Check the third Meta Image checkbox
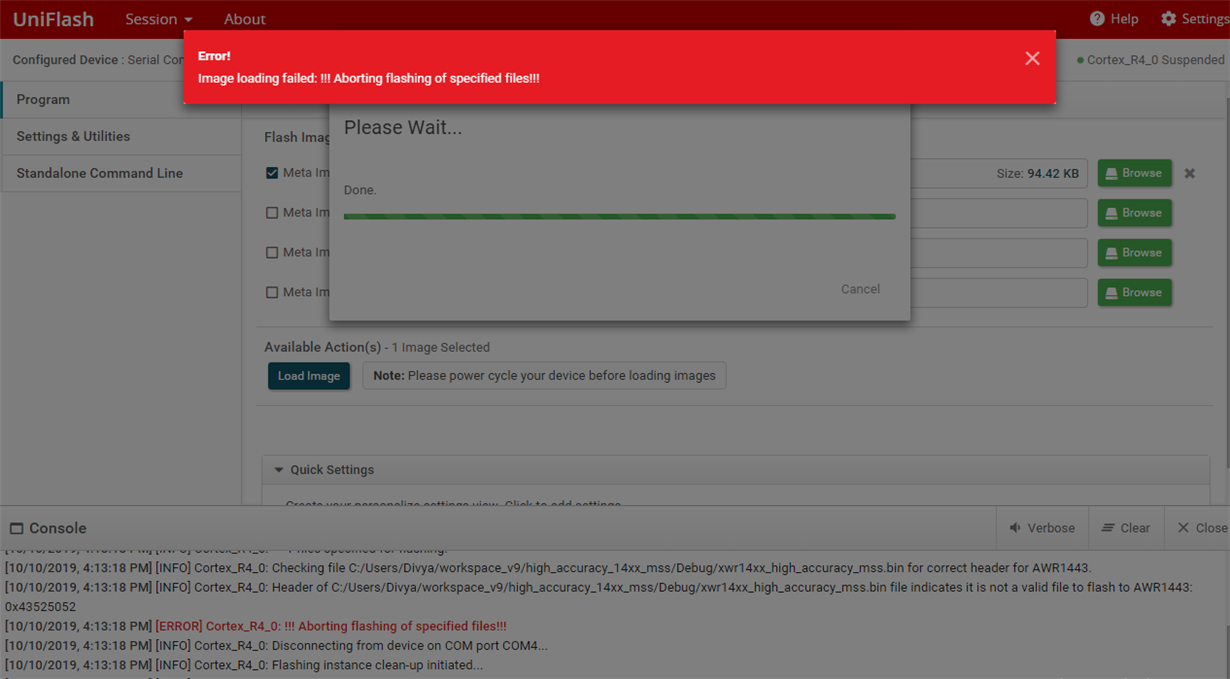 (x=272, y=253)
